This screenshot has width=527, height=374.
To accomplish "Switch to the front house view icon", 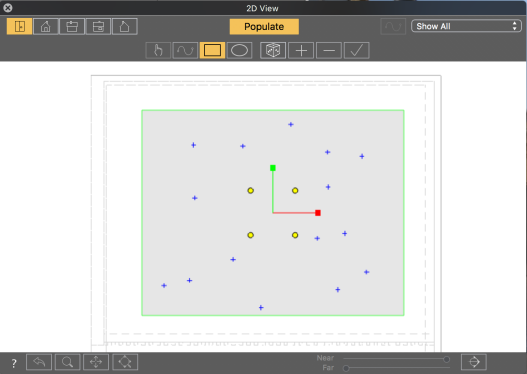I will click(x=46, y=27).
